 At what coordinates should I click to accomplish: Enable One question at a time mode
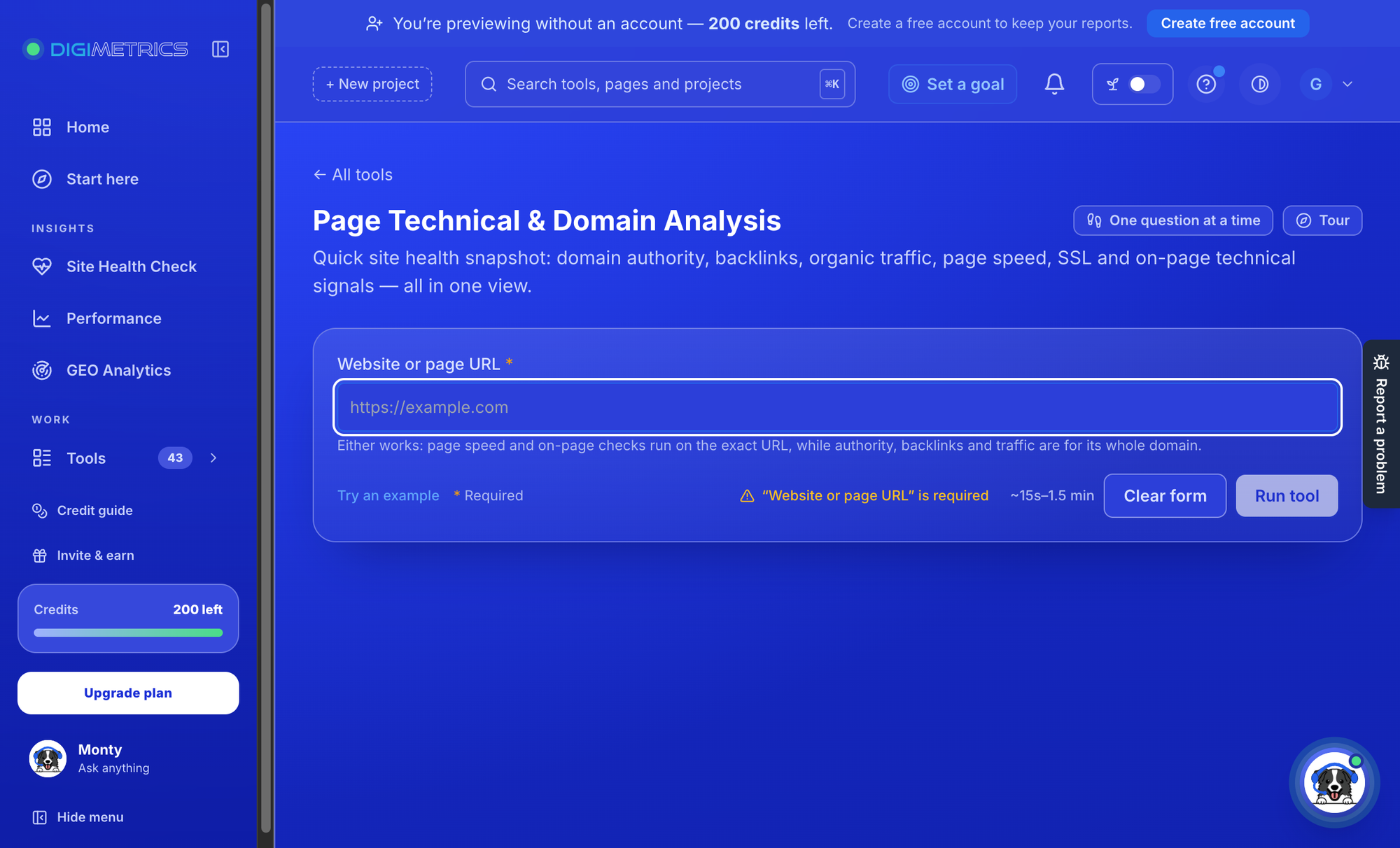click(x=1173, y=220)
